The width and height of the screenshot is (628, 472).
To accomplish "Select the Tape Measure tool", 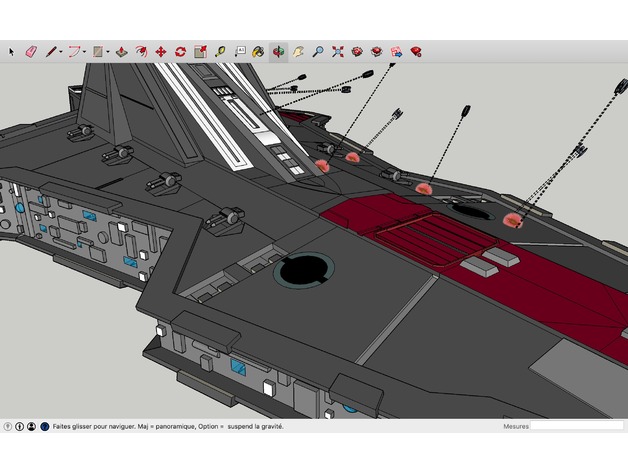I will click(219, 51).
